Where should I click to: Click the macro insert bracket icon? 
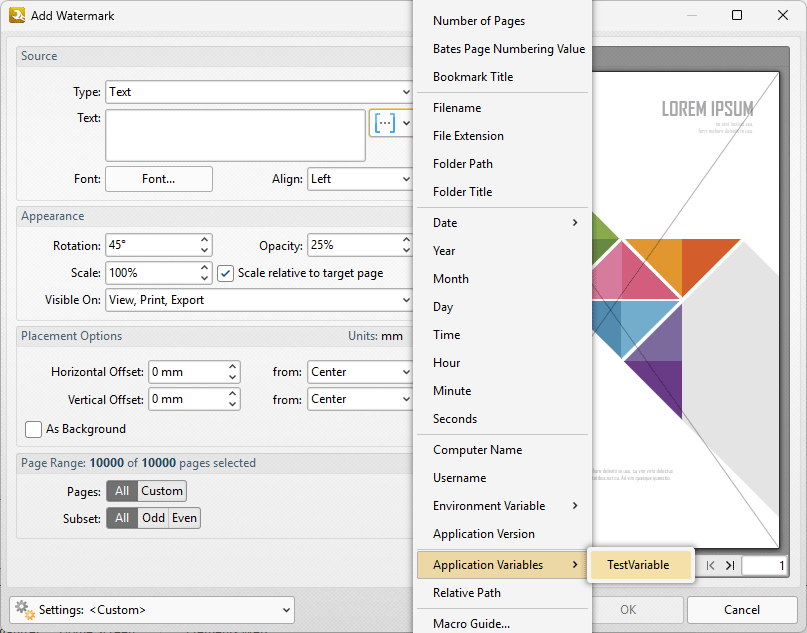tap(385, 122)
